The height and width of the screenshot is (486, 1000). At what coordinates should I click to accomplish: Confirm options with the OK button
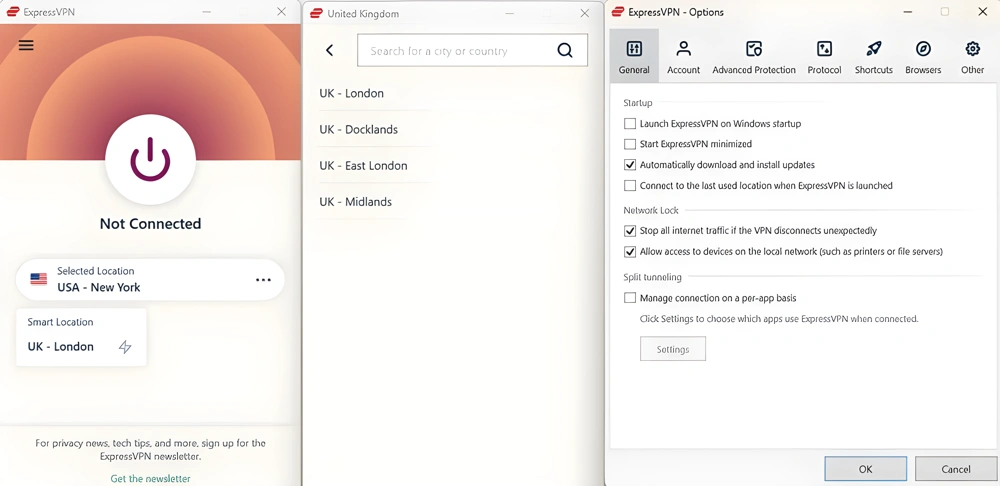pyautogui.click(x=865, y=469)
